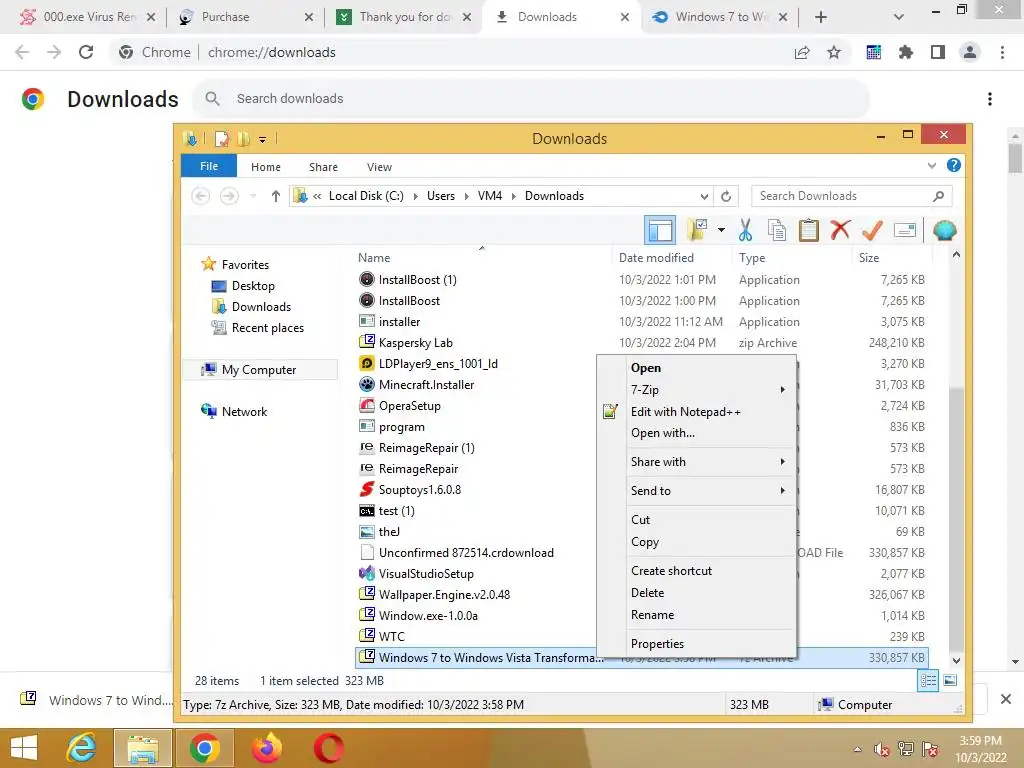
Task: Open the address bar history dropdown
Action: pyautogui.click(x=704, y=196)
